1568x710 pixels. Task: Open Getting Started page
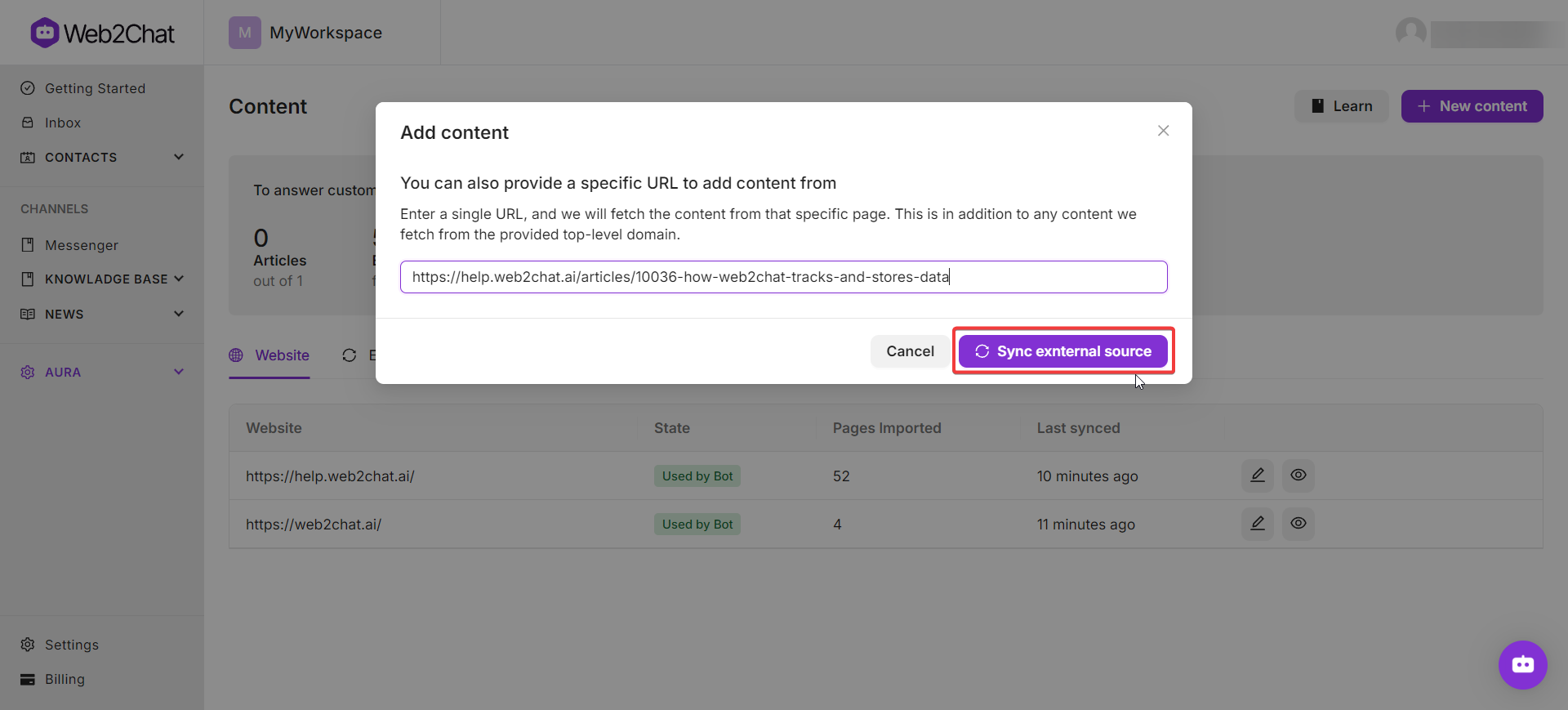pos(95,88)
